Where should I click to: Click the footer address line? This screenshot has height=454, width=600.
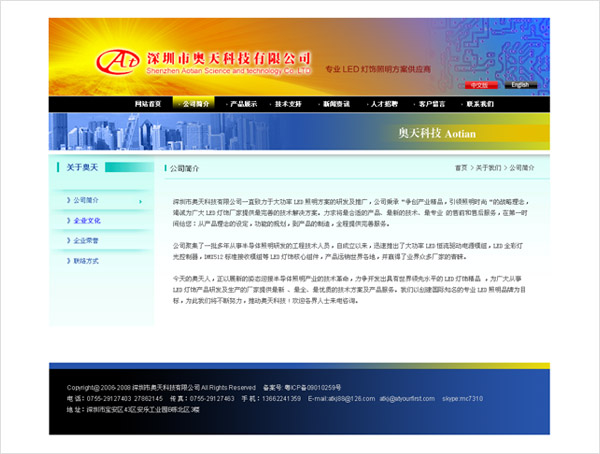[x=133, y=410]
